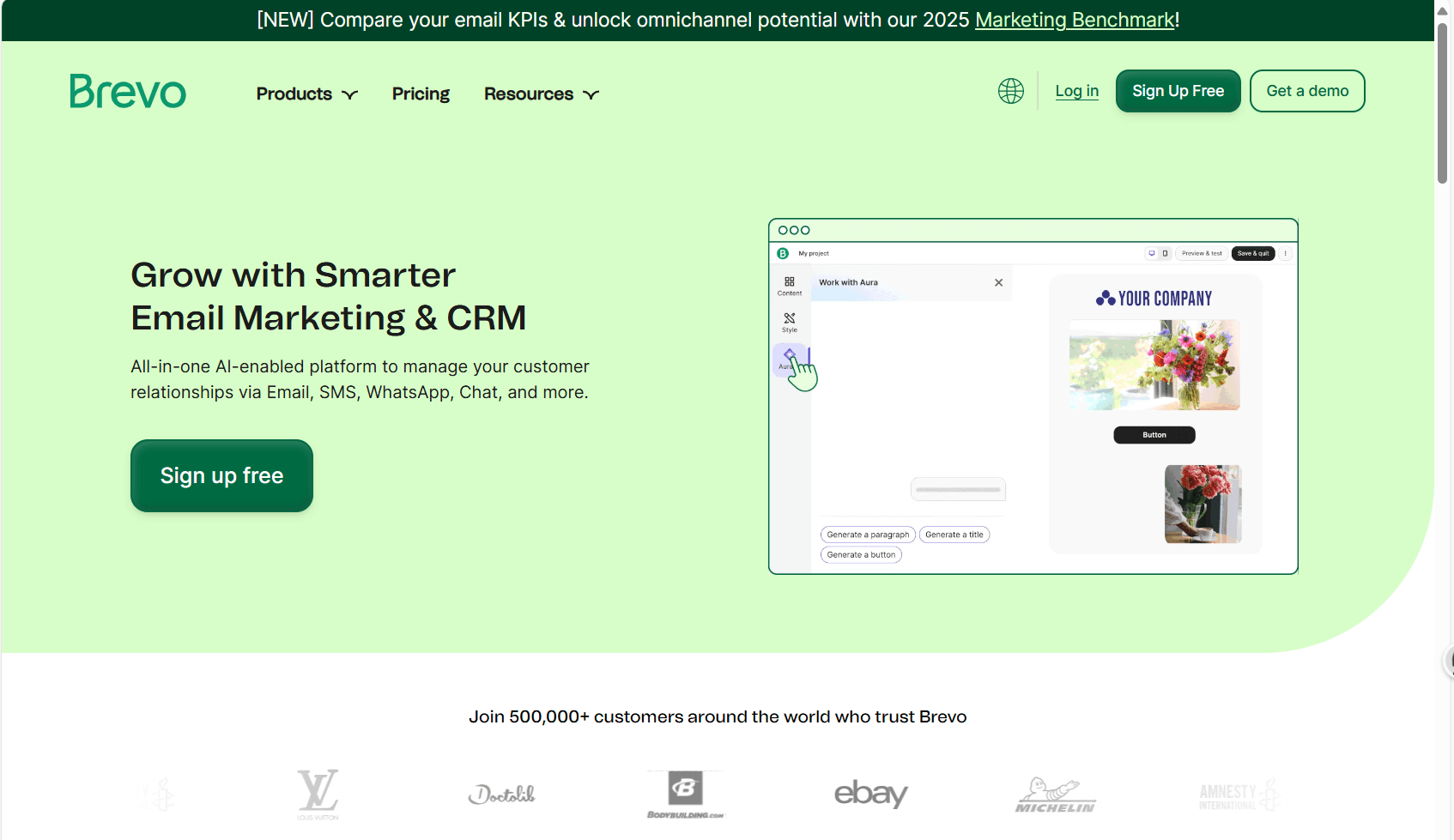1454x840 pixels.
Task: Click the Michelin customer logo
Action: click(x=1055, y=795)
